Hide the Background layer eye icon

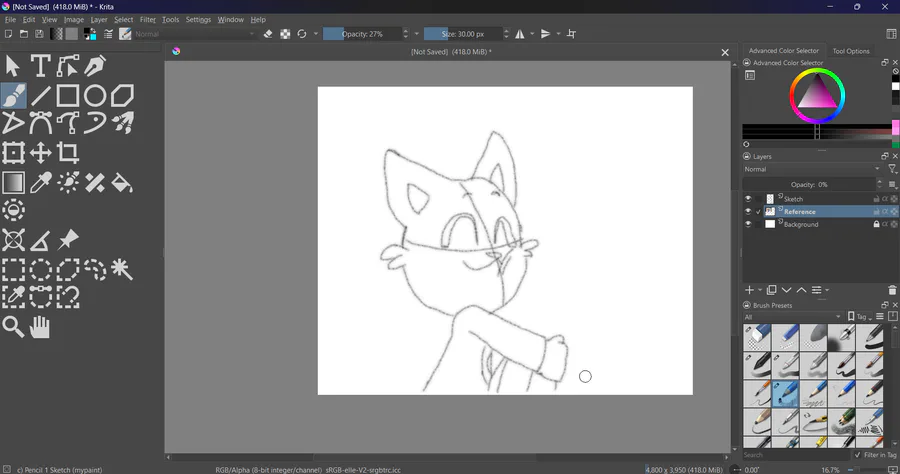(x=748, y=224)
